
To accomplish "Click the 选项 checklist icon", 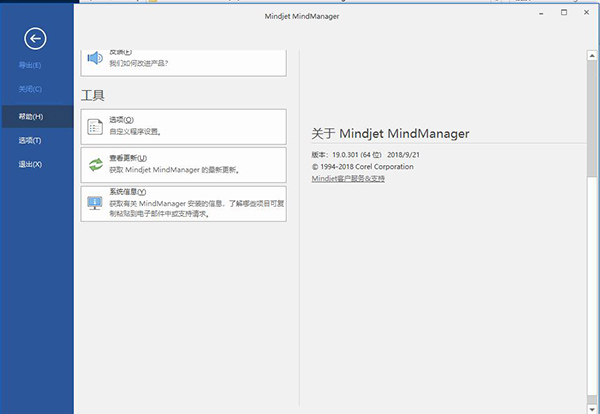I will (x=95, y=126).
